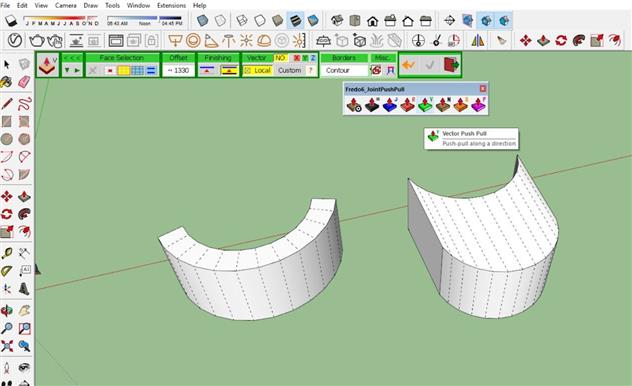Screen dimensions: 632x386
Task: Select the Move tool in left toolbar
Action: pyautogui.click(x=7, y=197)
